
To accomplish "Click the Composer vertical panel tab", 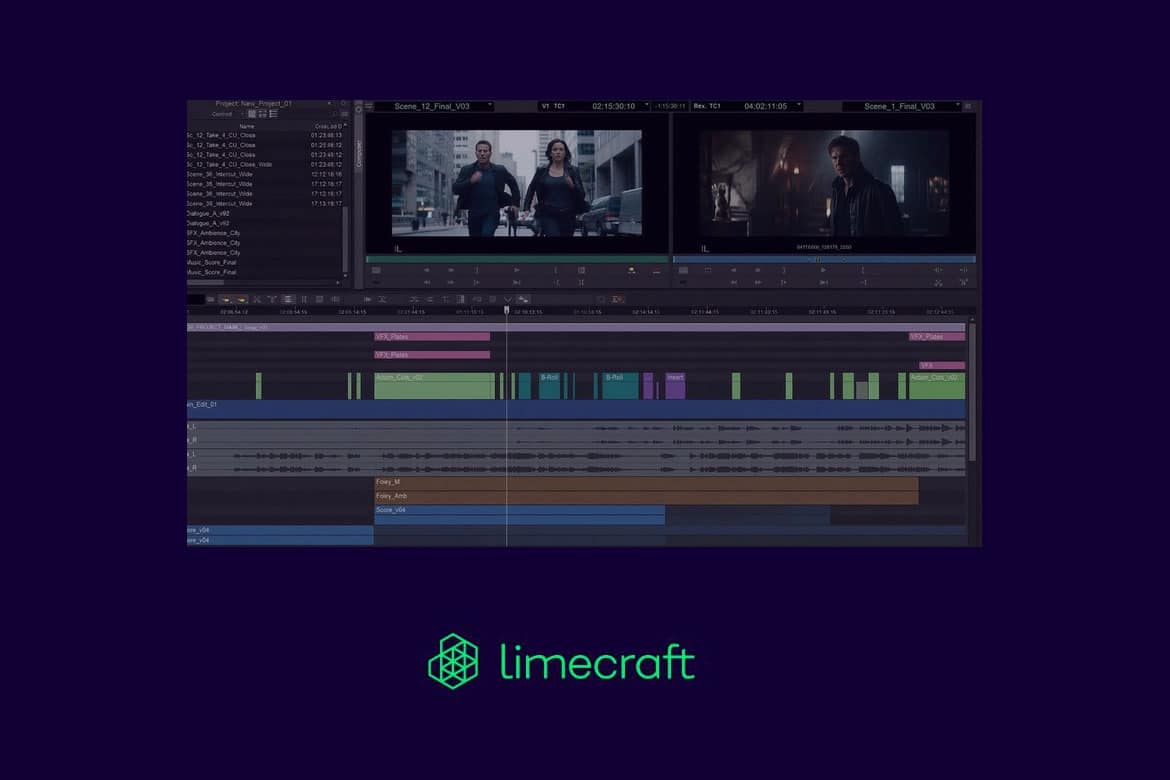I will point(360,152).
